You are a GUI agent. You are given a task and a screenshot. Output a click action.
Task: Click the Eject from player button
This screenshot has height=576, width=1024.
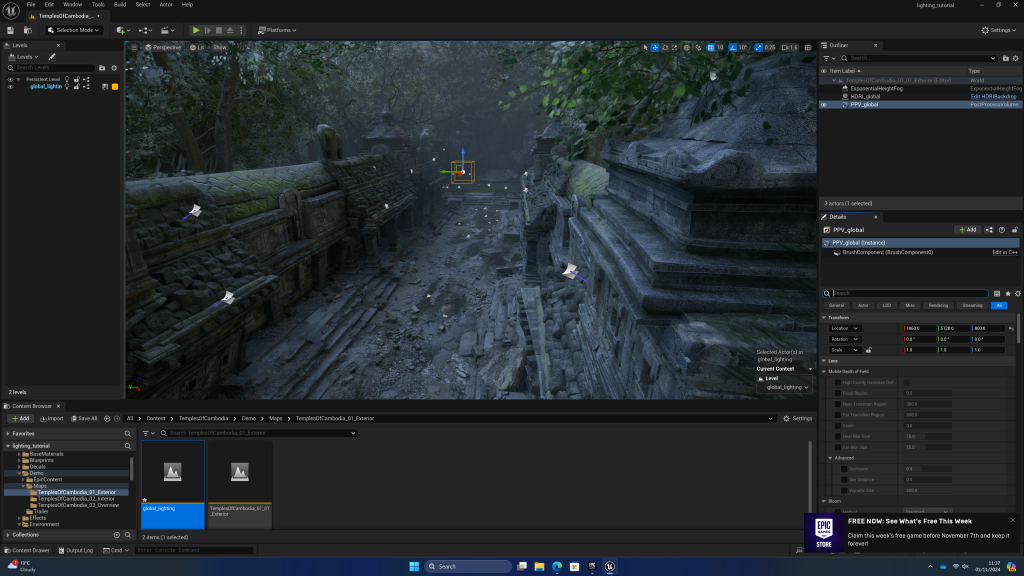point(230,30)
